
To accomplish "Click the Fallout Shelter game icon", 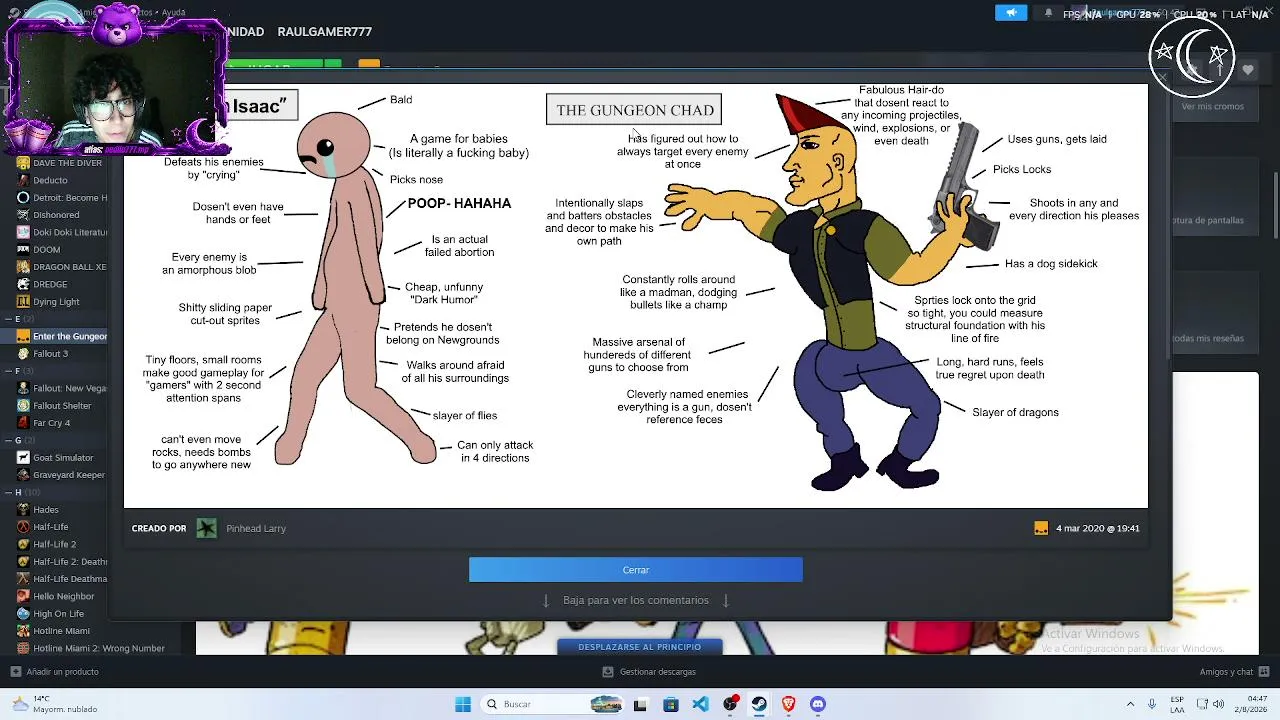I will click(x=23, y=406).
